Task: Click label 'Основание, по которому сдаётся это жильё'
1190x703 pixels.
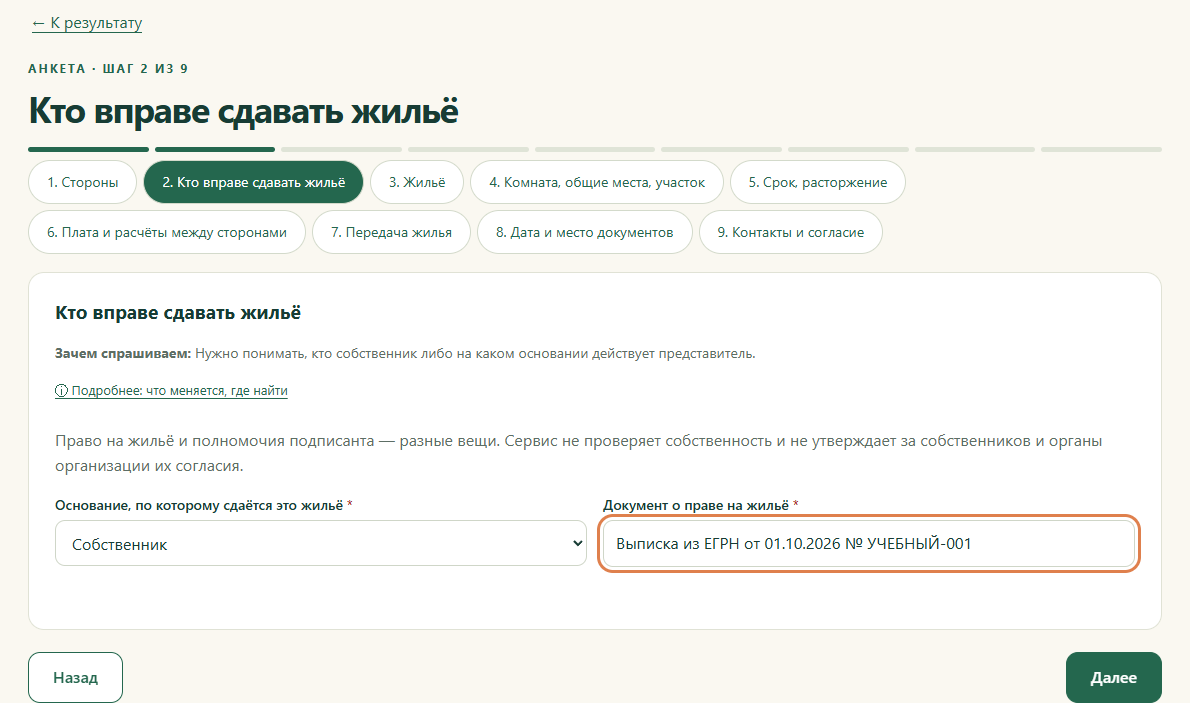Action: click(199, 506)
